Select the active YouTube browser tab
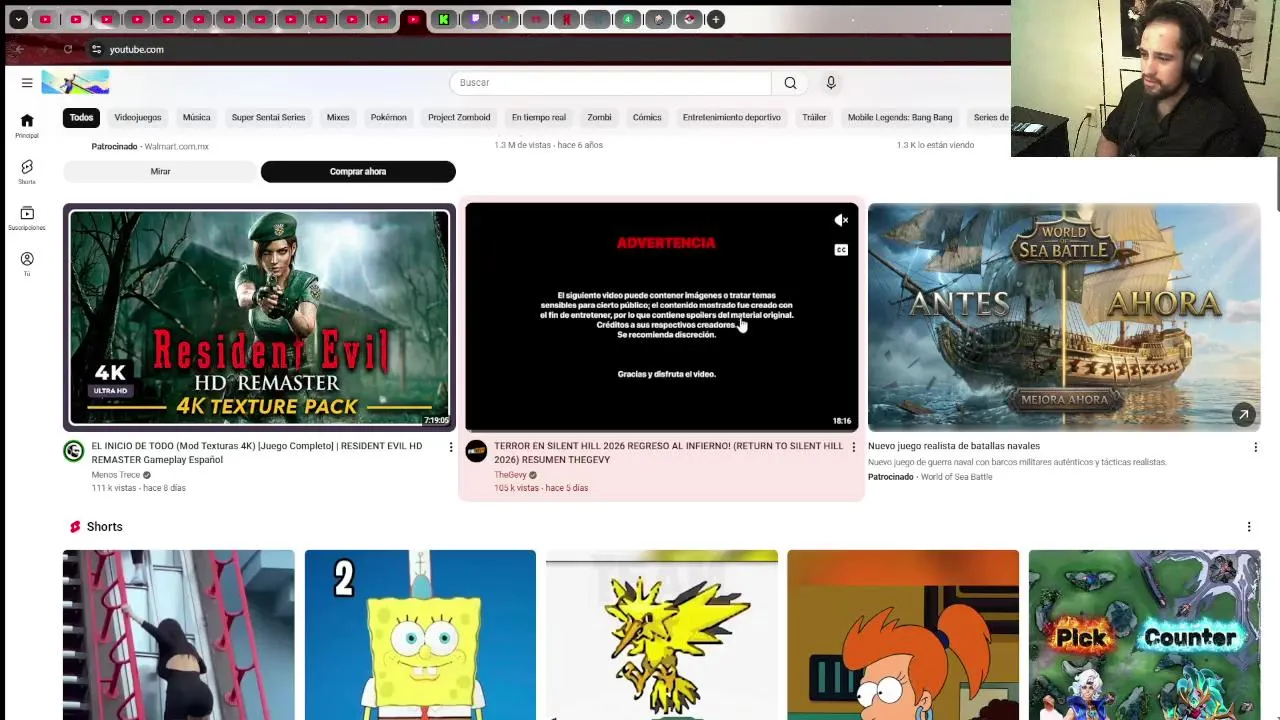 coord(413,19)
